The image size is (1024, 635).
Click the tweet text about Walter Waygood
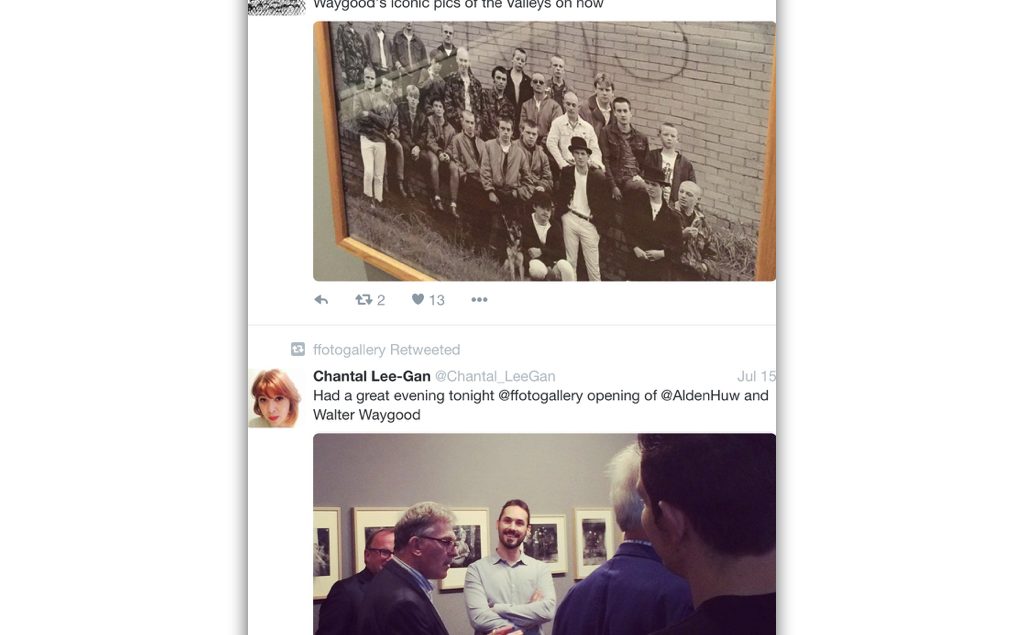(x=541, y=405)
